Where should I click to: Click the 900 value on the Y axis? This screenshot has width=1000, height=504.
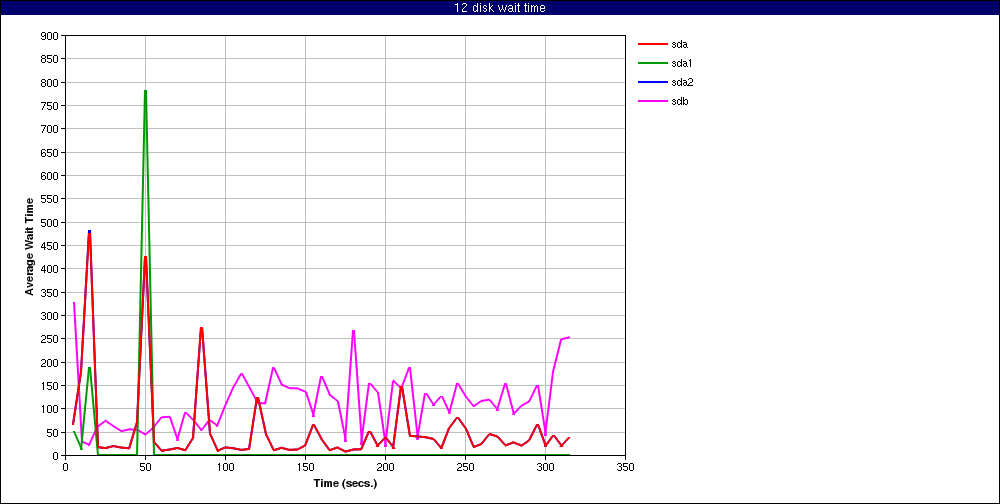point(50,36)
